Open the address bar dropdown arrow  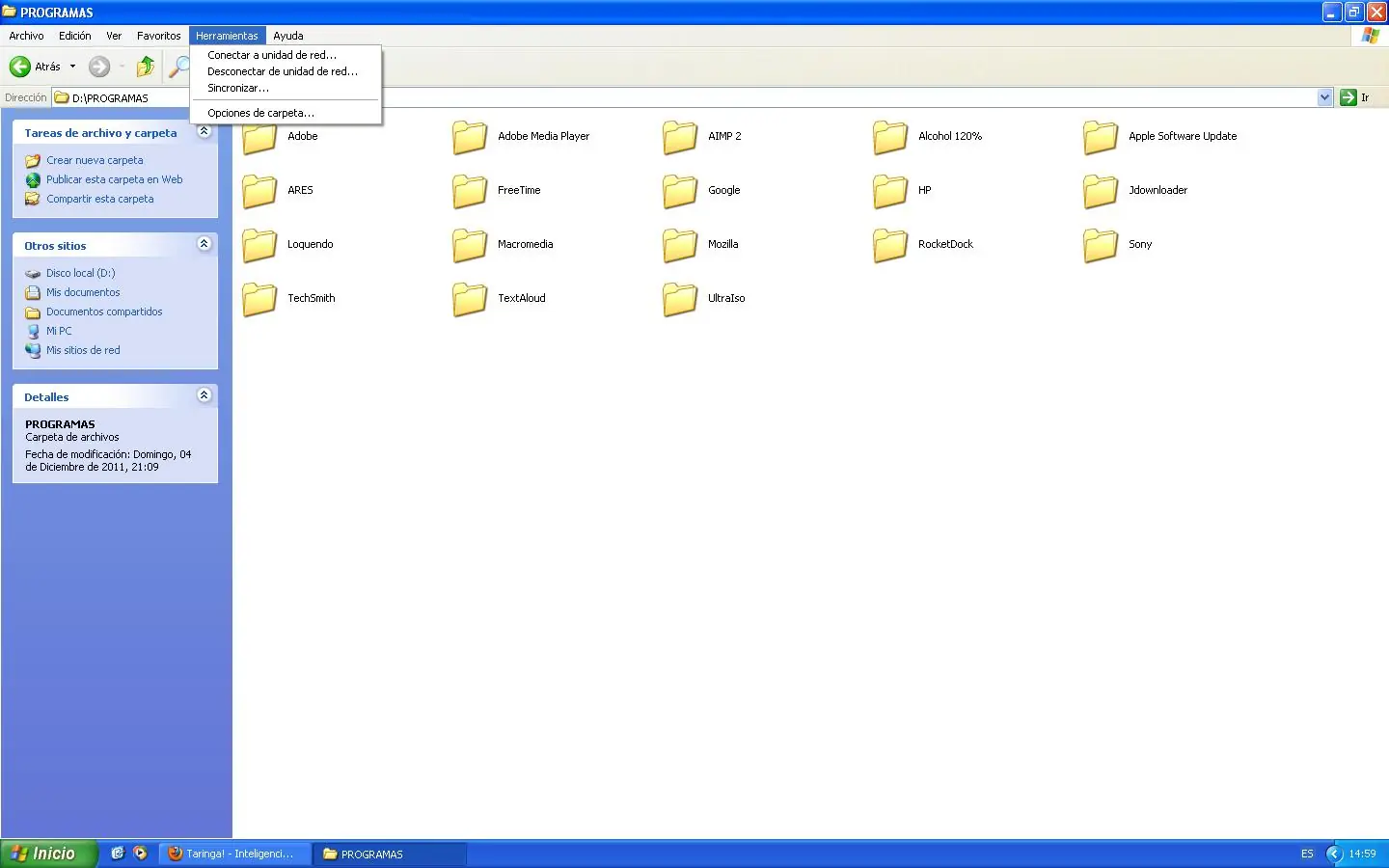(x=1324, y=97)
